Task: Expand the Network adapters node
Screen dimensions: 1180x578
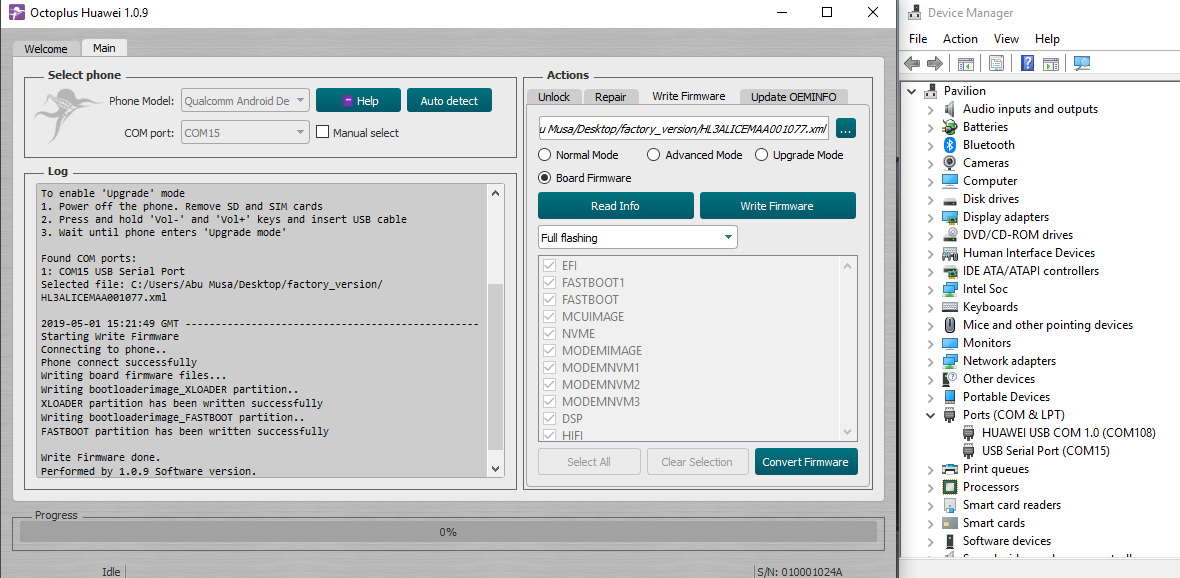Action: (931, 361)
